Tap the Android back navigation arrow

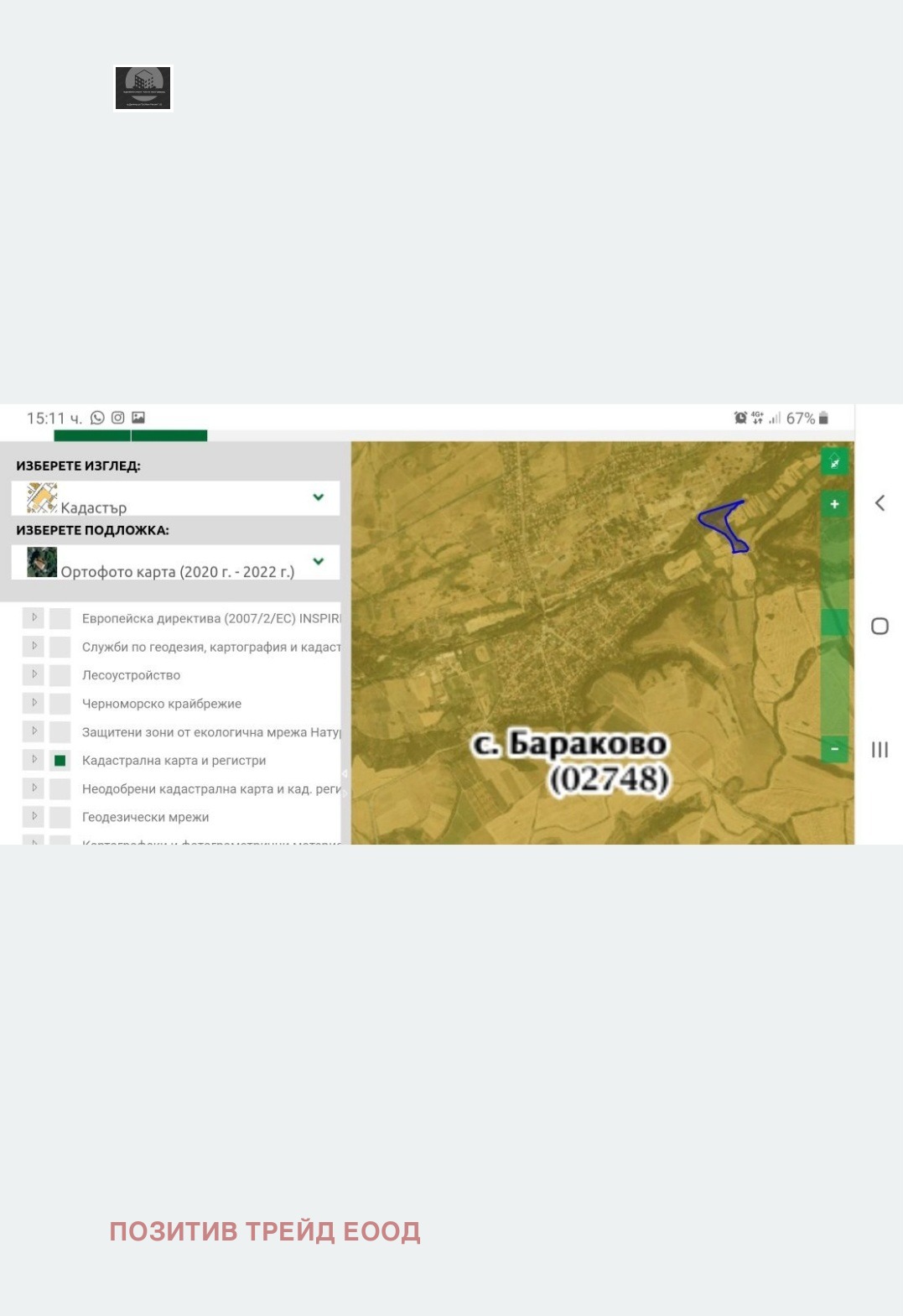click(x=880, y=503)
